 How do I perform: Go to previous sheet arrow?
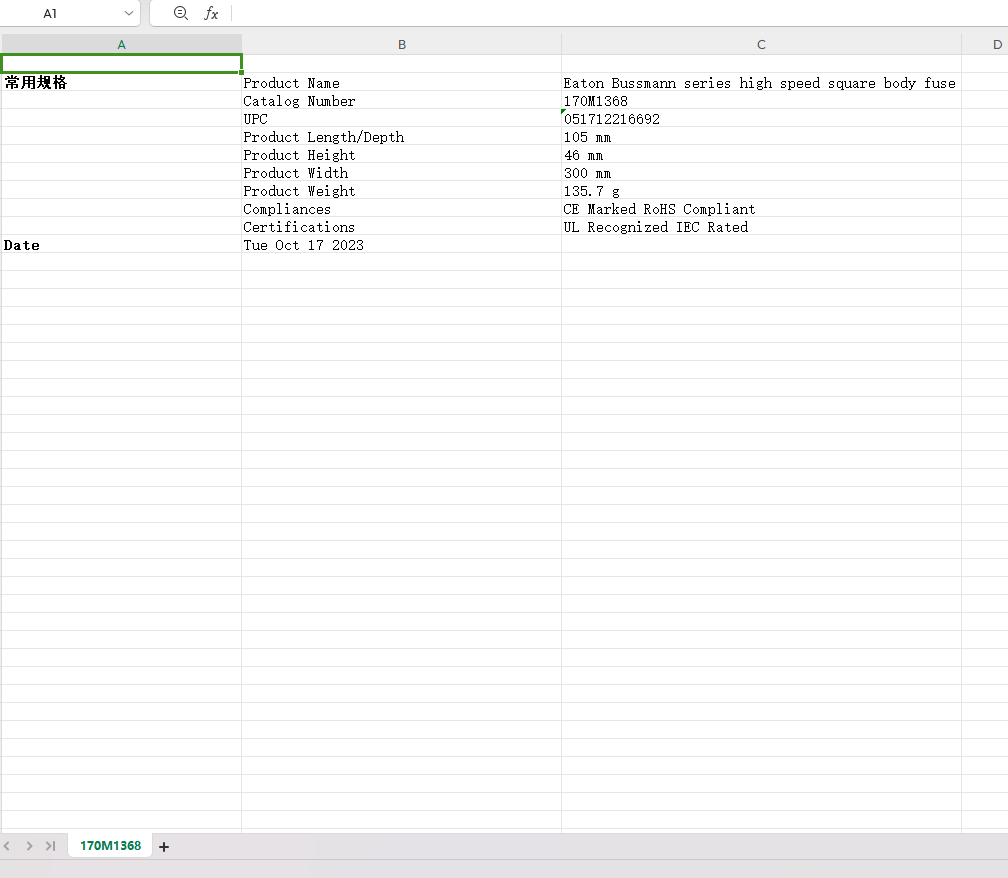(7, 846)
